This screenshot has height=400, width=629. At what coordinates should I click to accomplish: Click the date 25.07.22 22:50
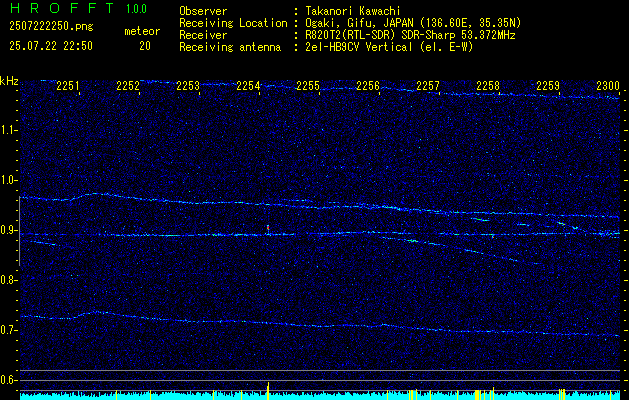pyautogui.click(x=51, y=46)
